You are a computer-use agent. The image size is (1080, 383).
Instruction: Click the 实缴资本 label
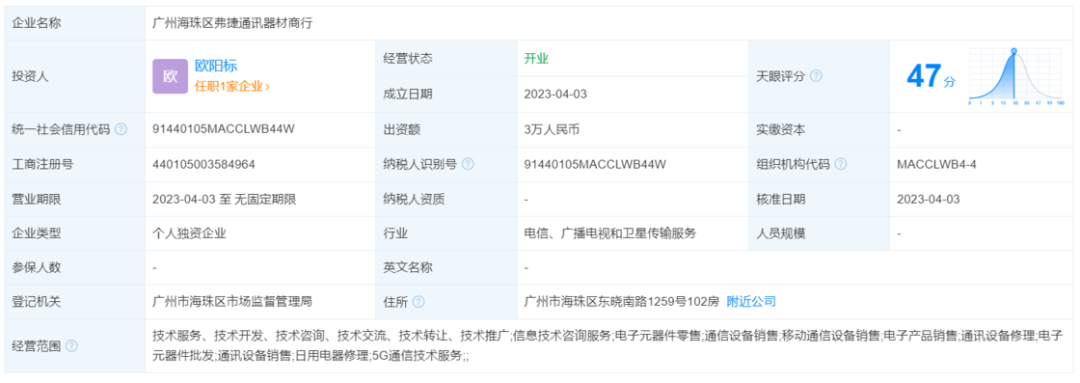[x=780, y=130]
